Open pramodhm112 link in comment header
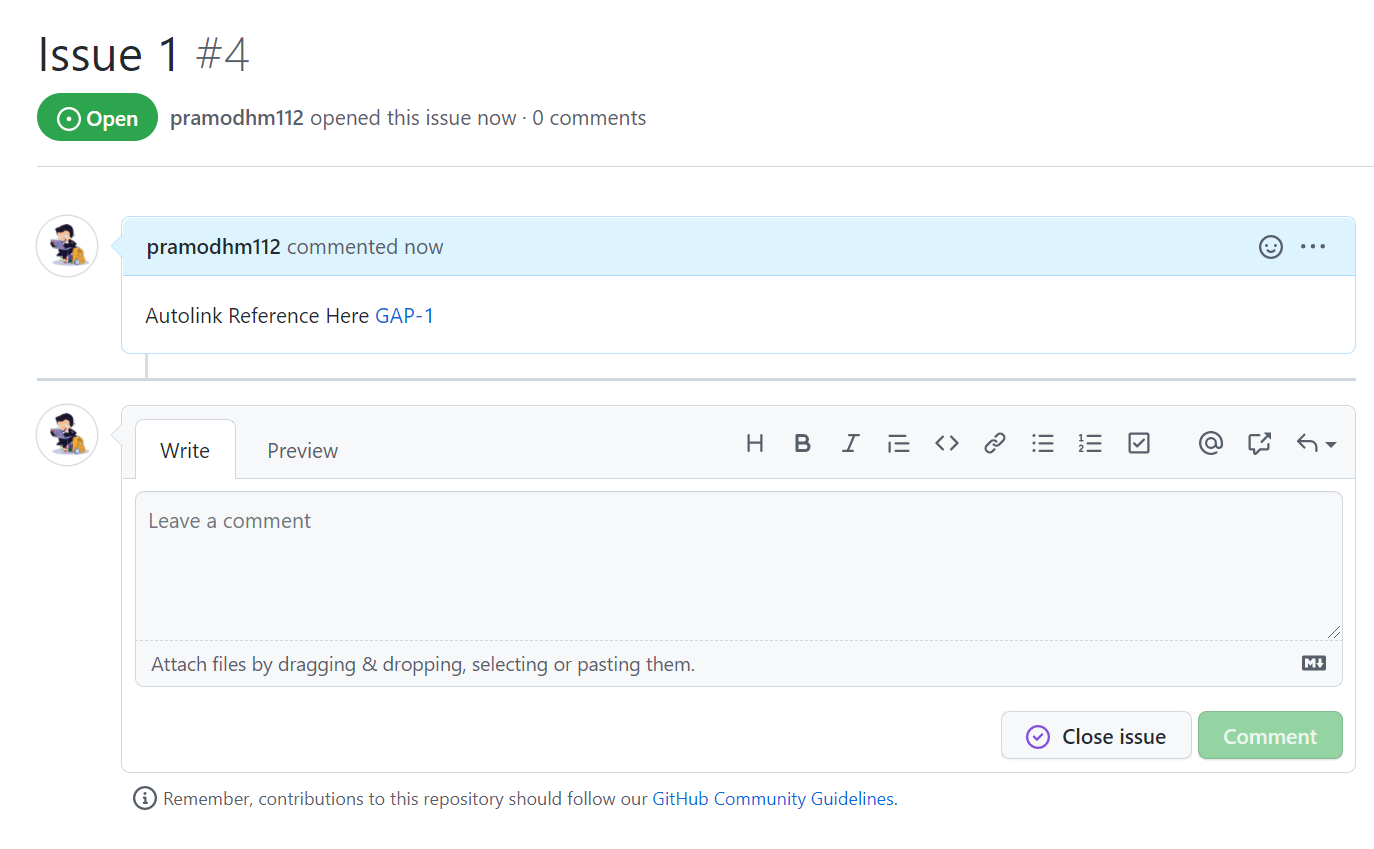Image resolution: width=1374 pixels, height=849 pixels. (214, 247)
